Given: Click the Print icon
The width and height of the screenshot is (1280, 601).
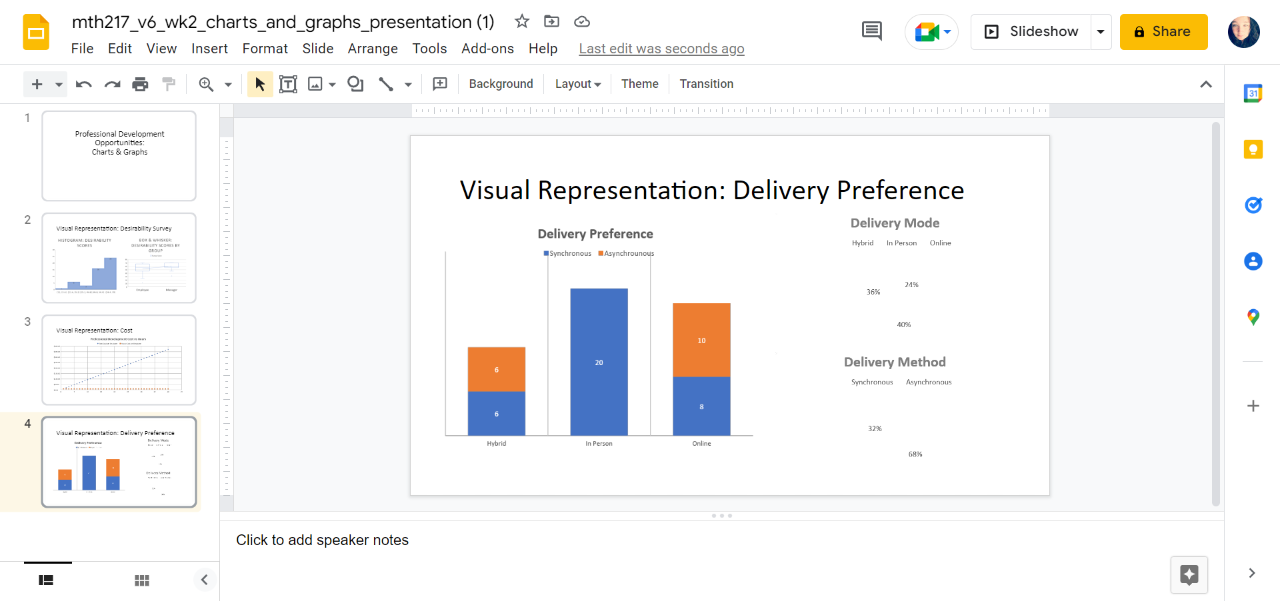Looking at the screenshot, I should pos(140,83).
